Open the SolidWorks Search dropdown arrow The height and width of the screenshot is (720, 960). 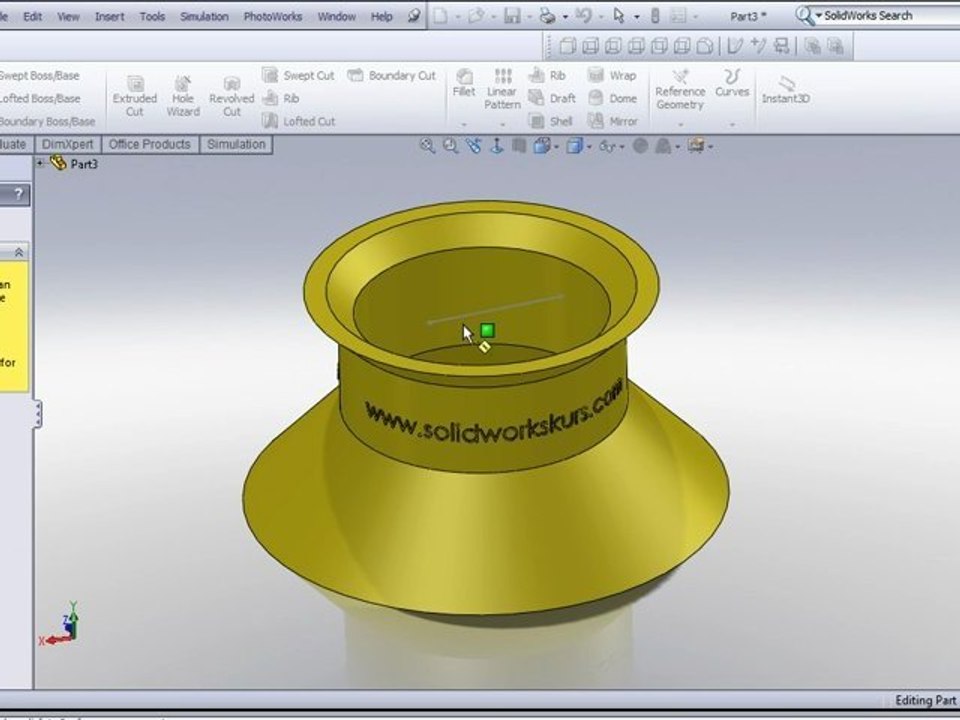pos(819,15)
